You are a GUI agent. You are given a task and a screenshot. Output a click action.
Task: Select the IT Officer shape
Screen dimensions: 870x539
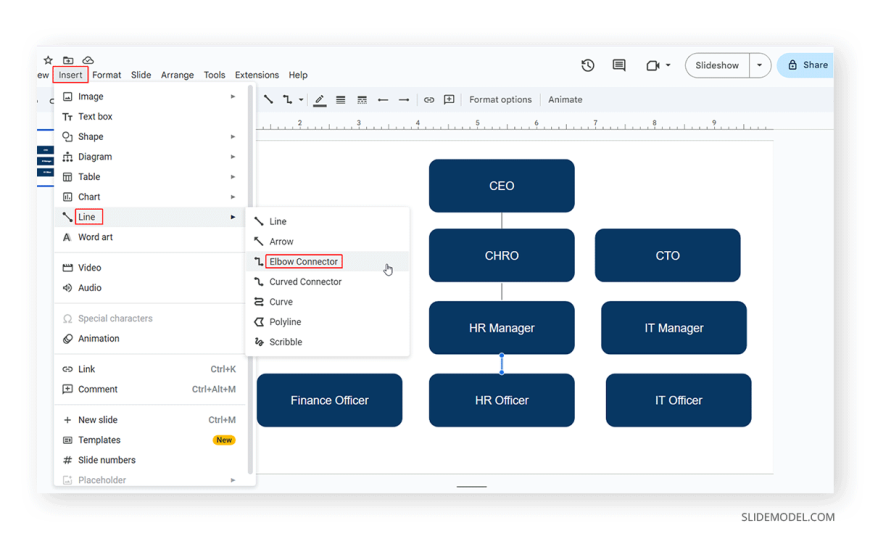pyautogui.click(x=679, y=400)
